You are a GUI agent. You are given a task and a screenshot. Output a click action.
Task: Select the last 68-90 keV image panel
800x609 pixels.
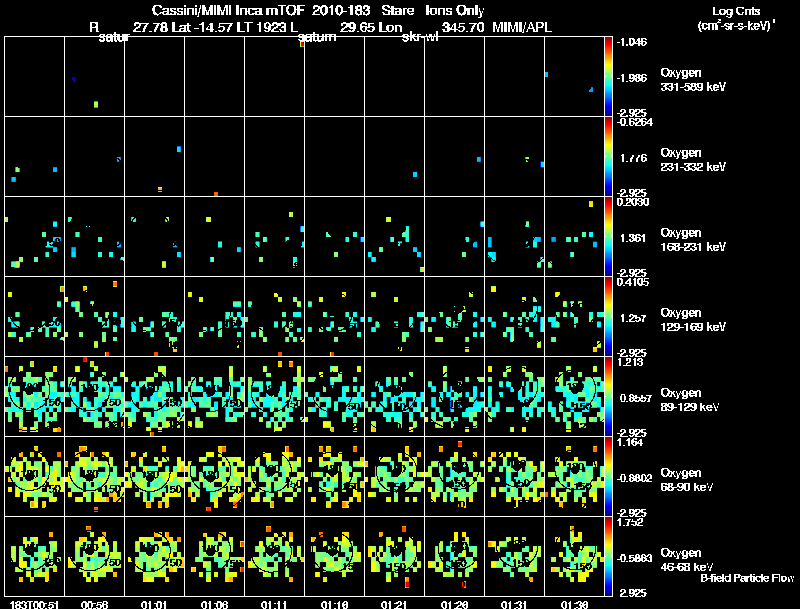[x=574, y=476]
